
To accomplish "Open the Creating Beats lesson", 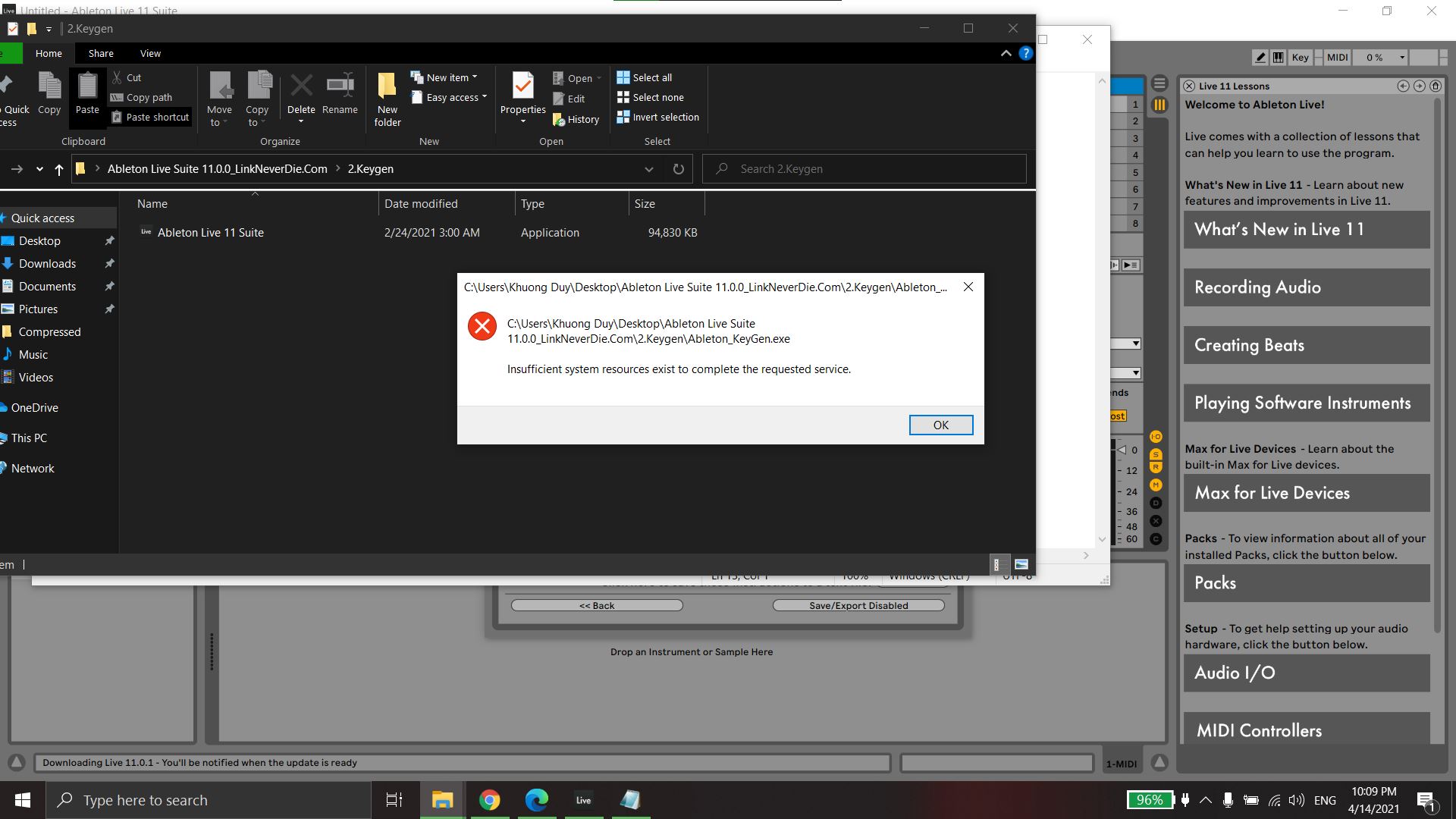I will point(1307,345).
